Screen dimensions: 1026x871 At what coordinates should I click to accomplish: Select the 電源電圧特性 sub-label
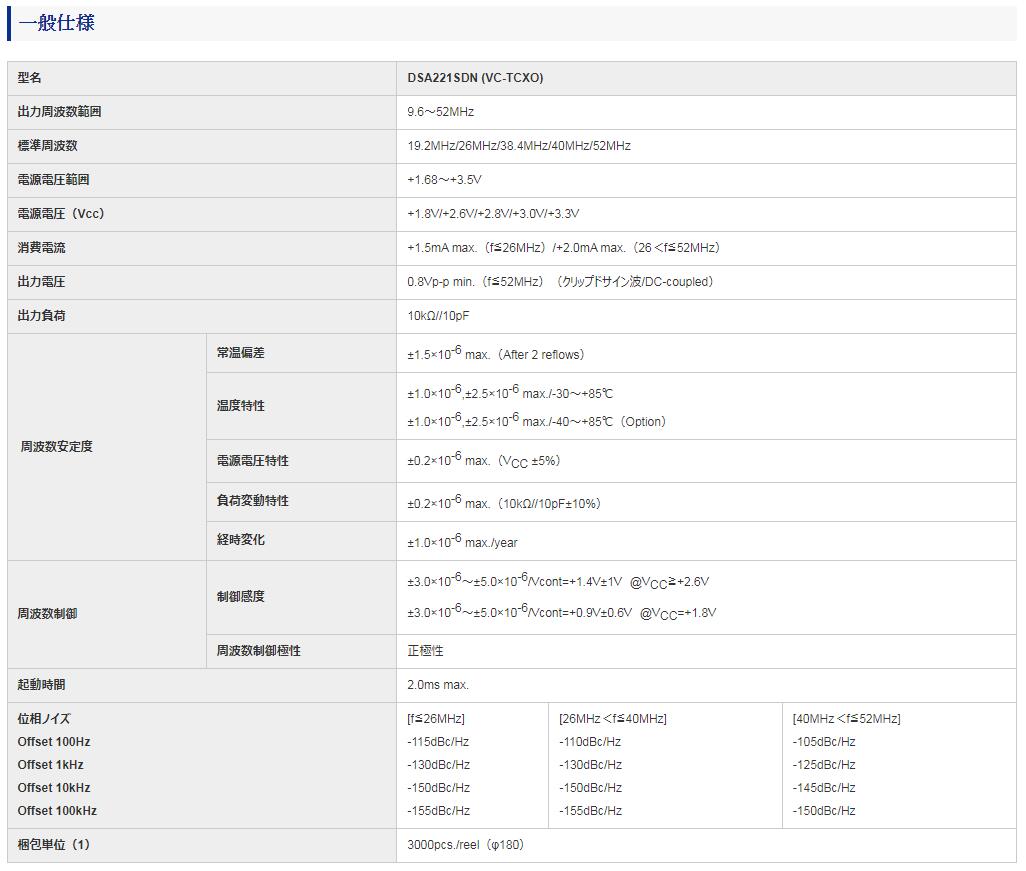point(253,461)
